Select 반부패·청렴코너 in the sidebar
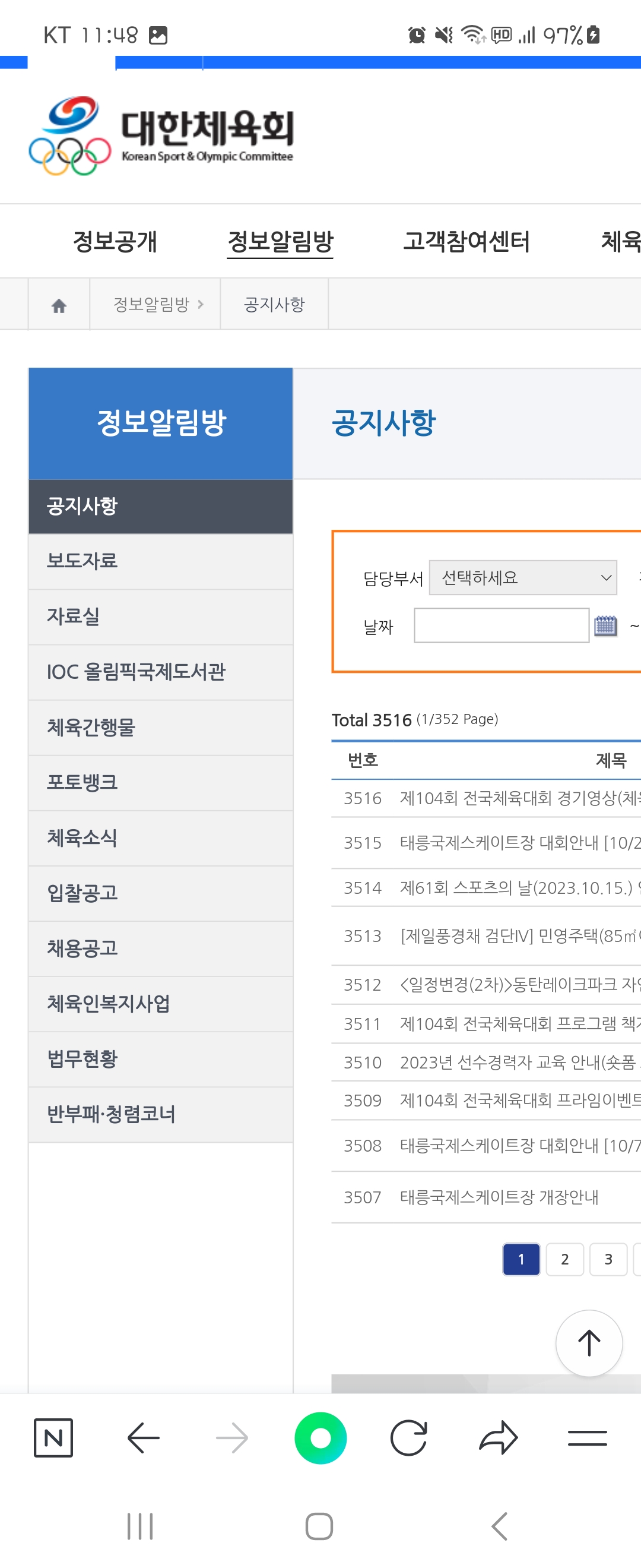 click(x=161, y=1114)
